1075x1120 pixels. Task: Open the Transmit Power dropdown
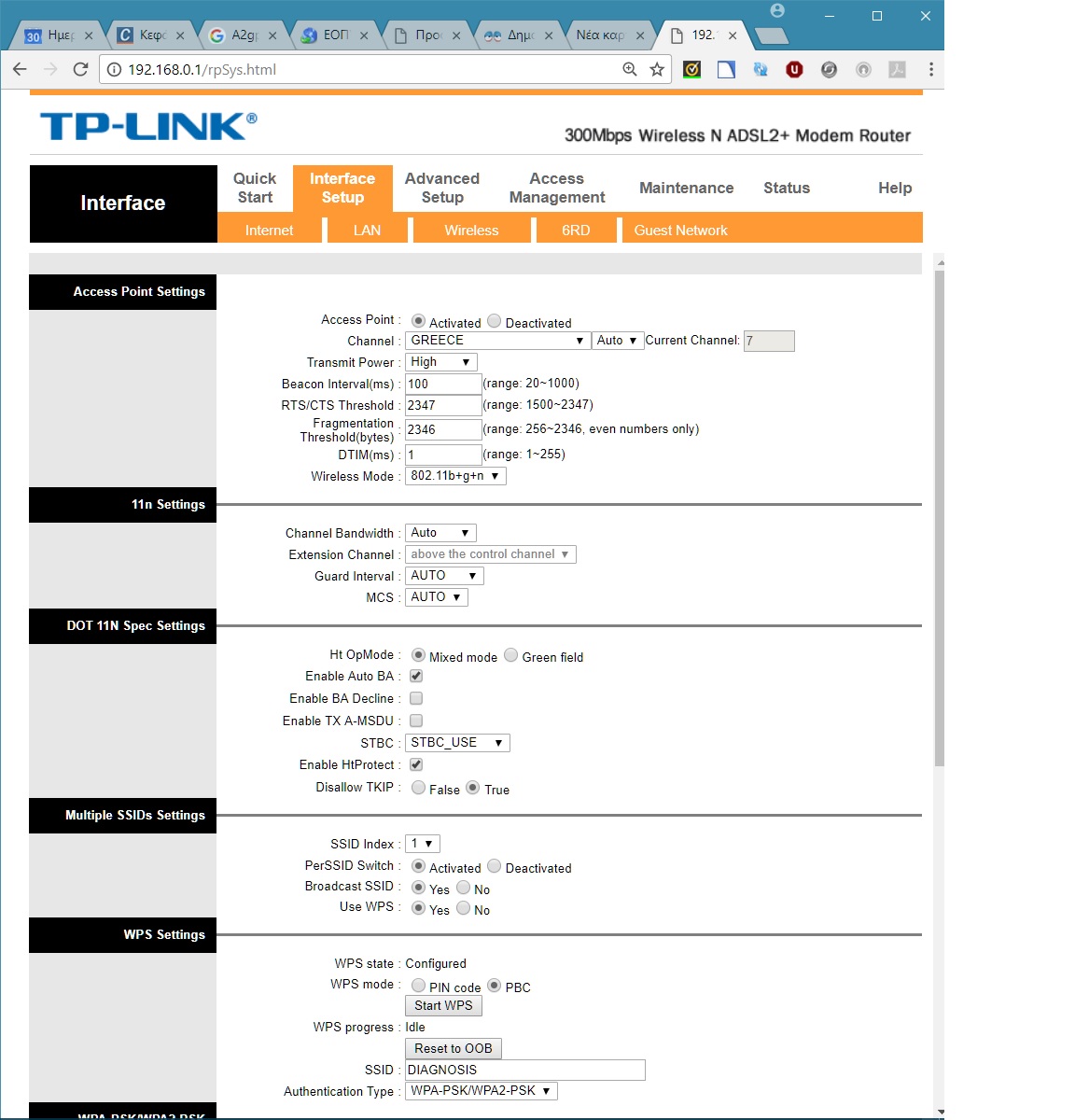(441, 362)
